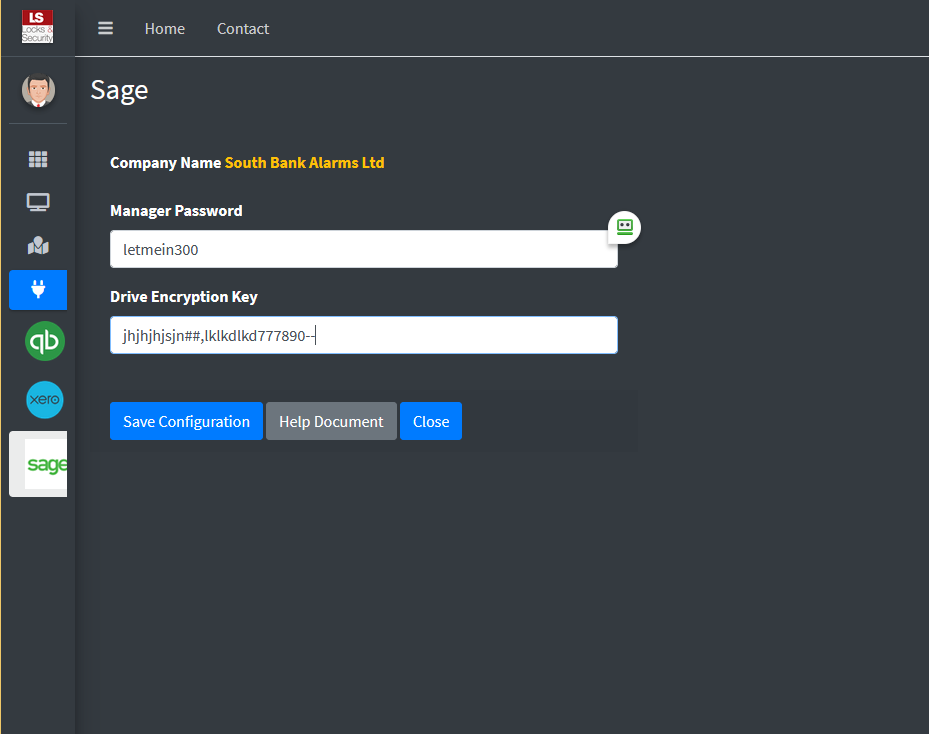Select the monitor icon in sidebar
The width and height of the screenshot is (929, 734).
coord(38,203)
